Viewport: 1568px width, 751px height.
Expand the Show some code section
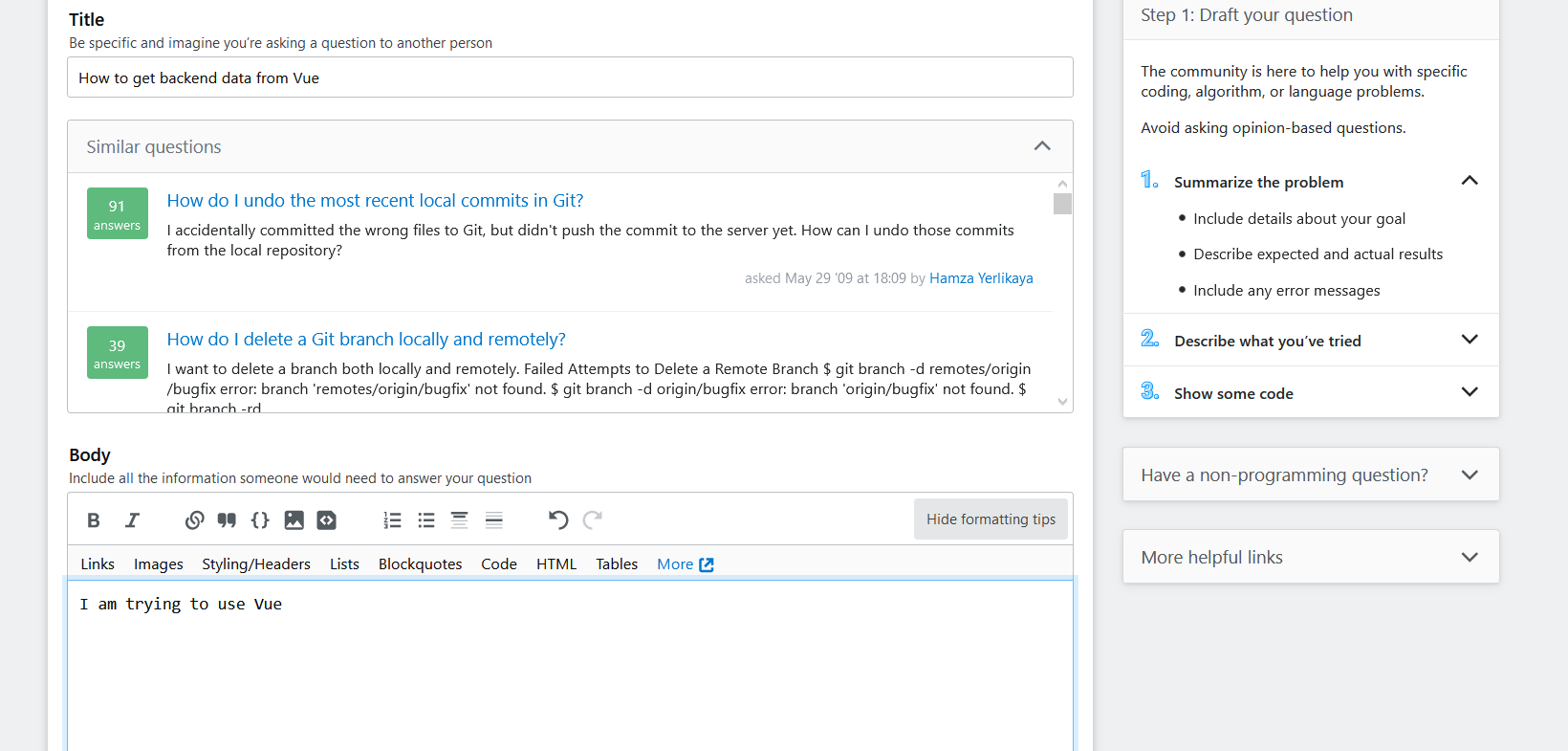click(x=1470, y=392)
